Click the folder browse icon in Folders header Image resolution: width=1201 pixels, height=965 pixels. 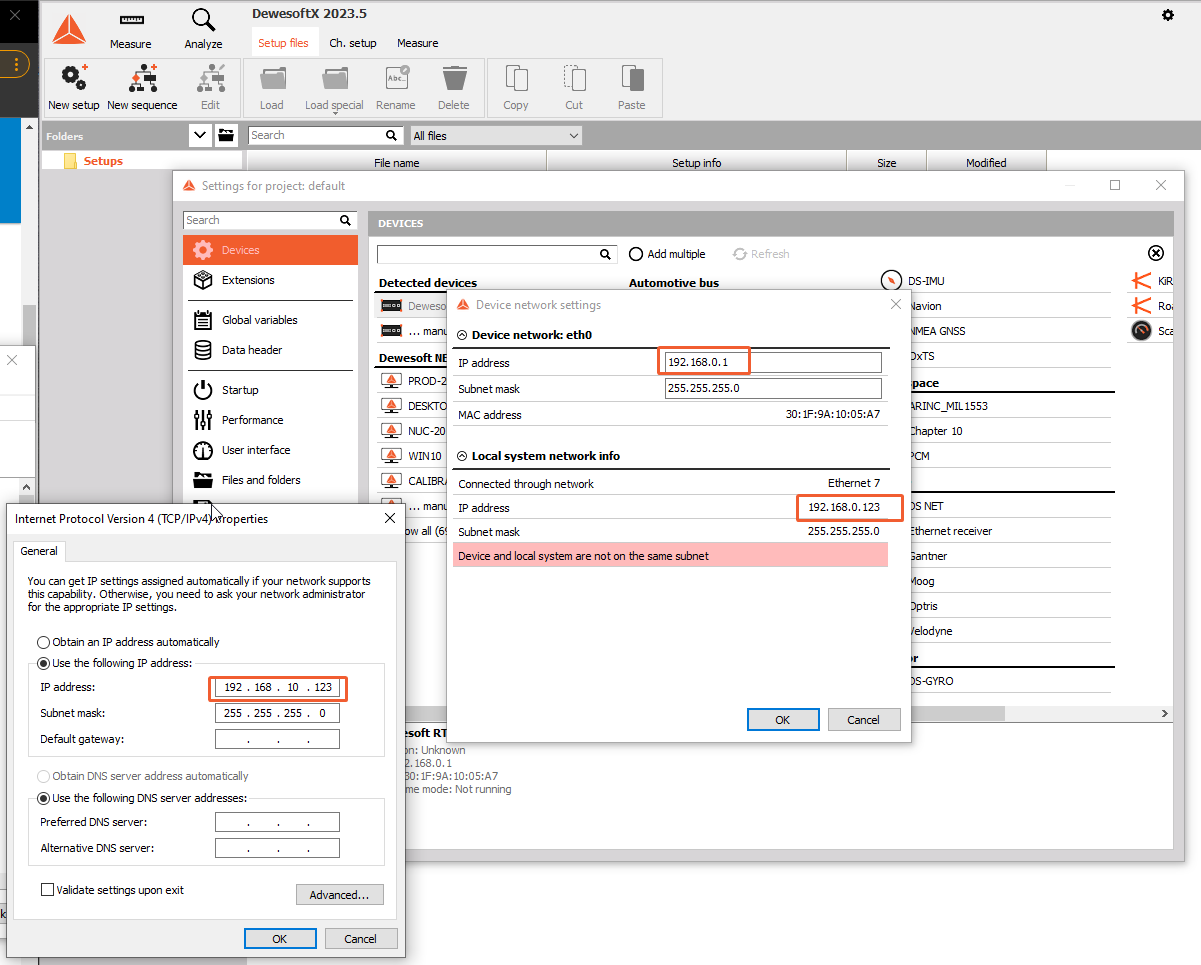pos(226,135)
